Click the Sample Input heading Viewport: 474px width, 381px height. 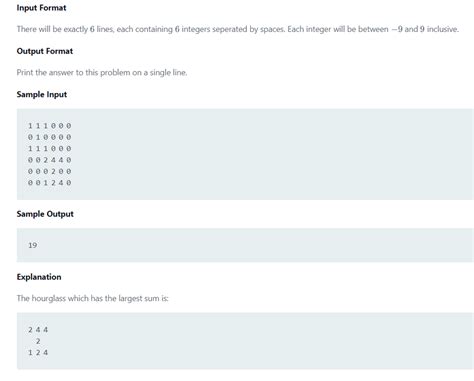[x=42, y=94]
